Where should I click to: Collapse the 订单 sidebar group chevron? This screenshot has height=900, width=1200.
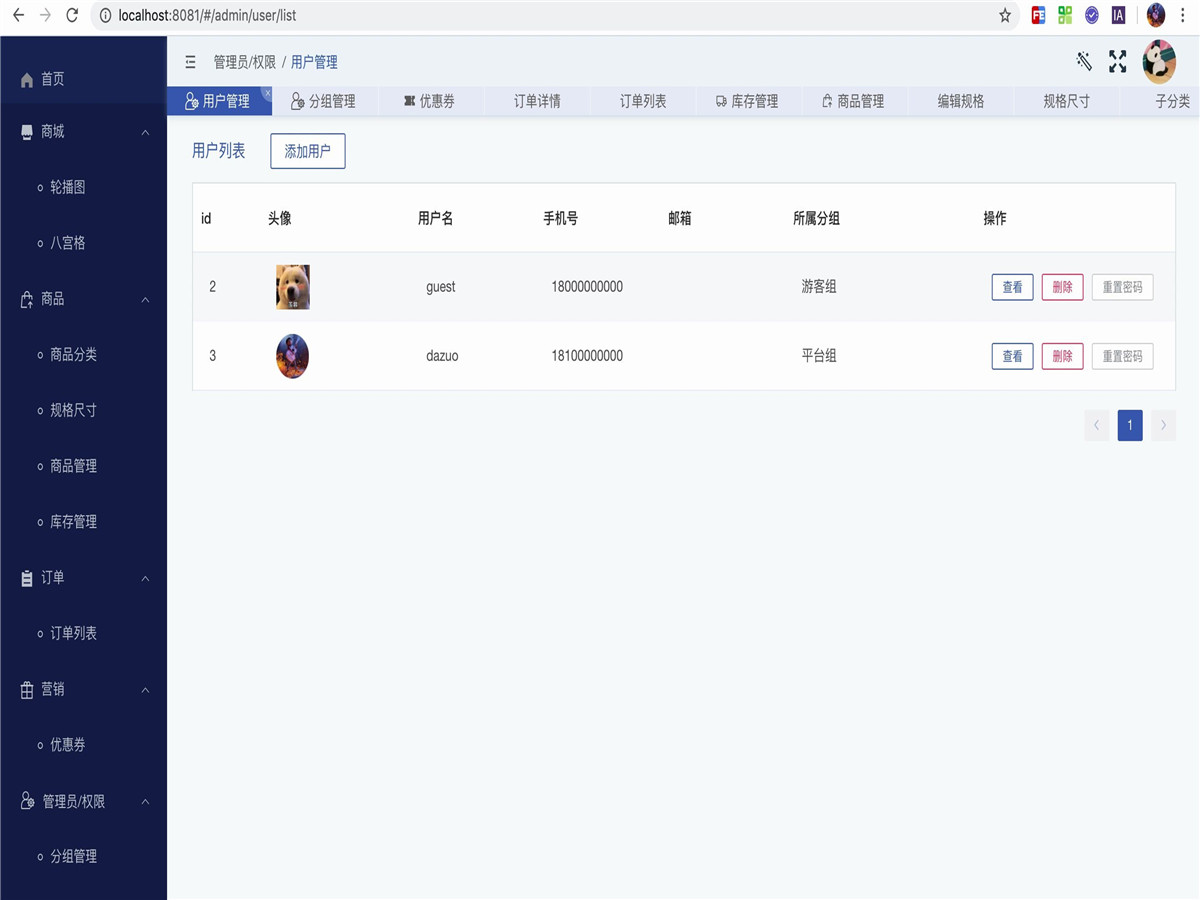[x=145, y=578]
